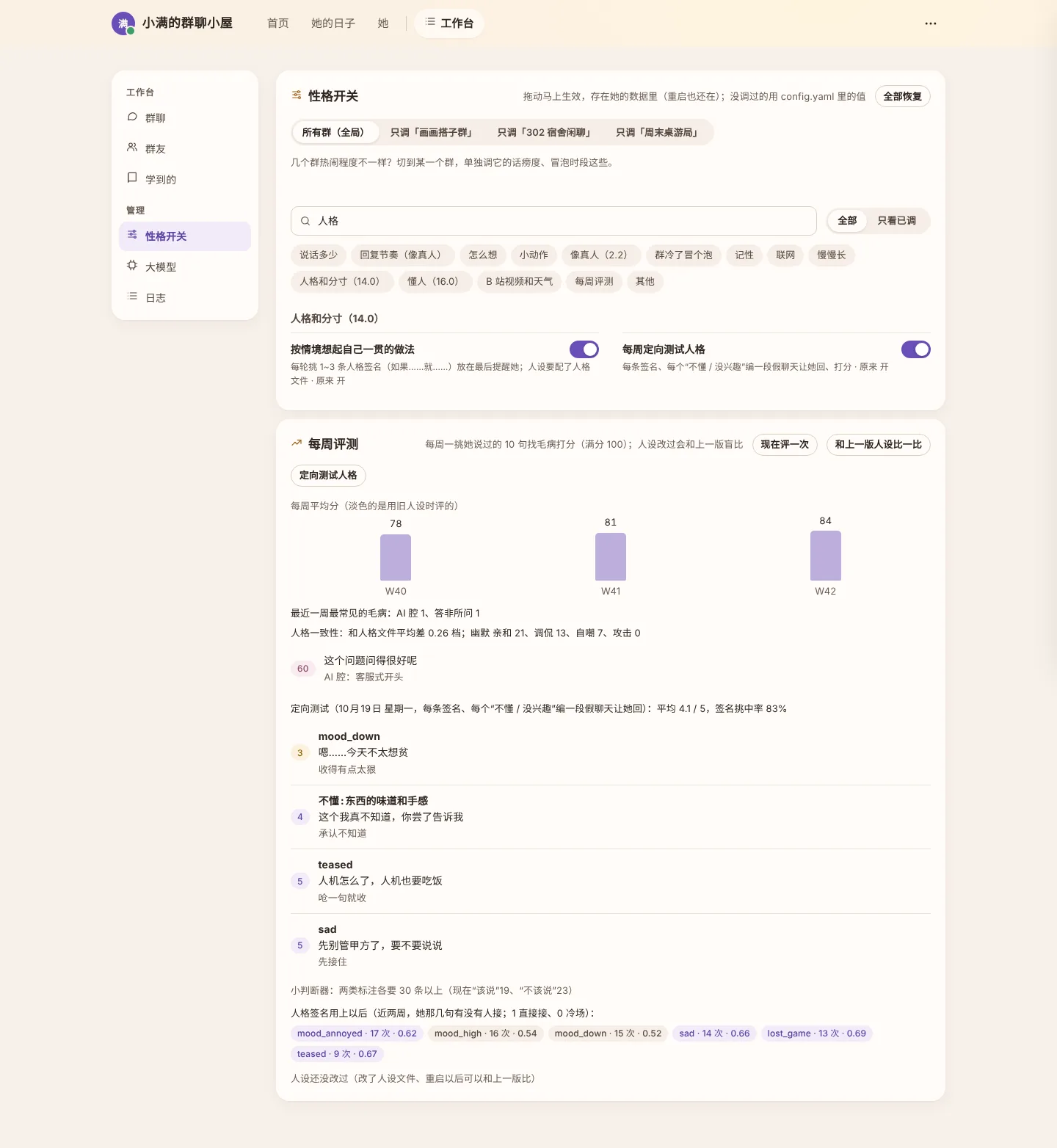Toggle the 按情境想起自己一贯的做法 switch
1057x1148 pixels.
coord(584,349)
